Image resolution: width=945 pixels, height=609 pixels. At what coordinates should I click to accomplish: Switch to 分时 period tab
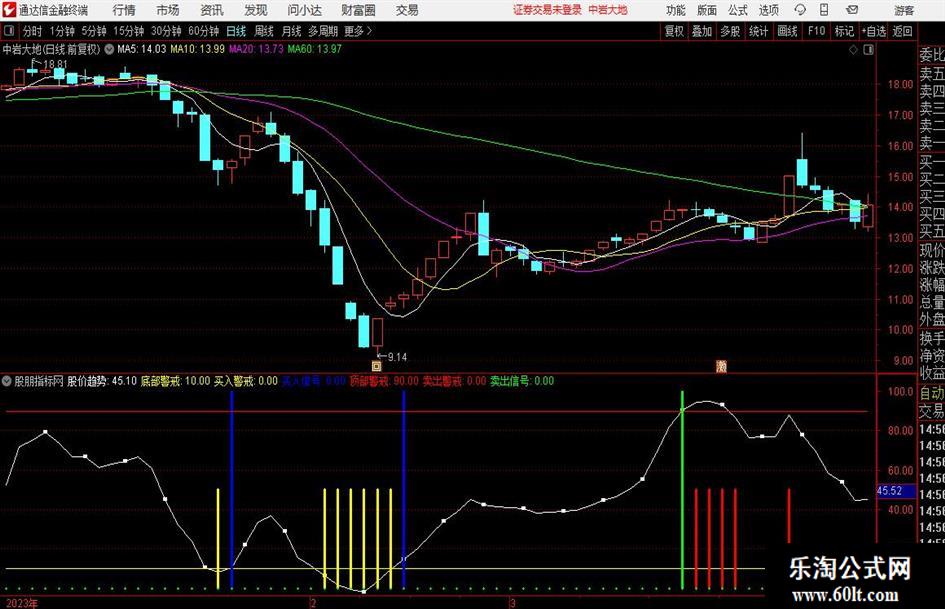(x=33, y=31)
